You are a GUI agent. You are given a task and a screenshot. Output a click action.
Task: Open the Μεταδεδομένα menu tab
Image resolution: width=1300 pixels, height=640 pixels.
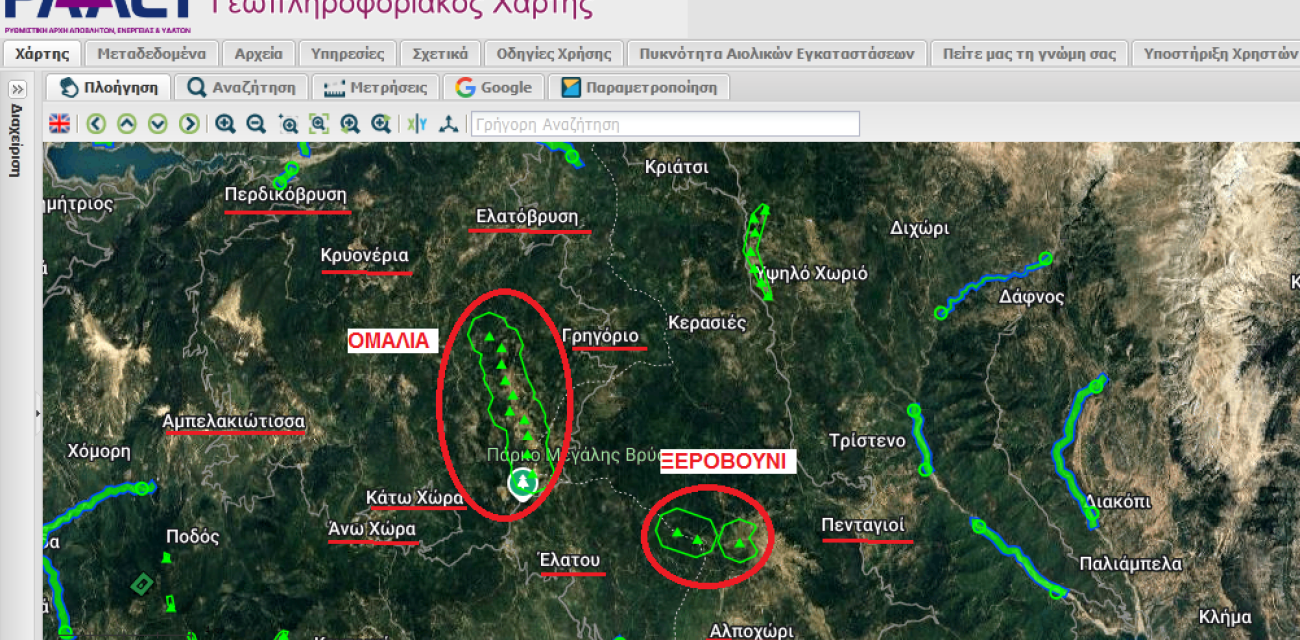[x=152, y=54]
